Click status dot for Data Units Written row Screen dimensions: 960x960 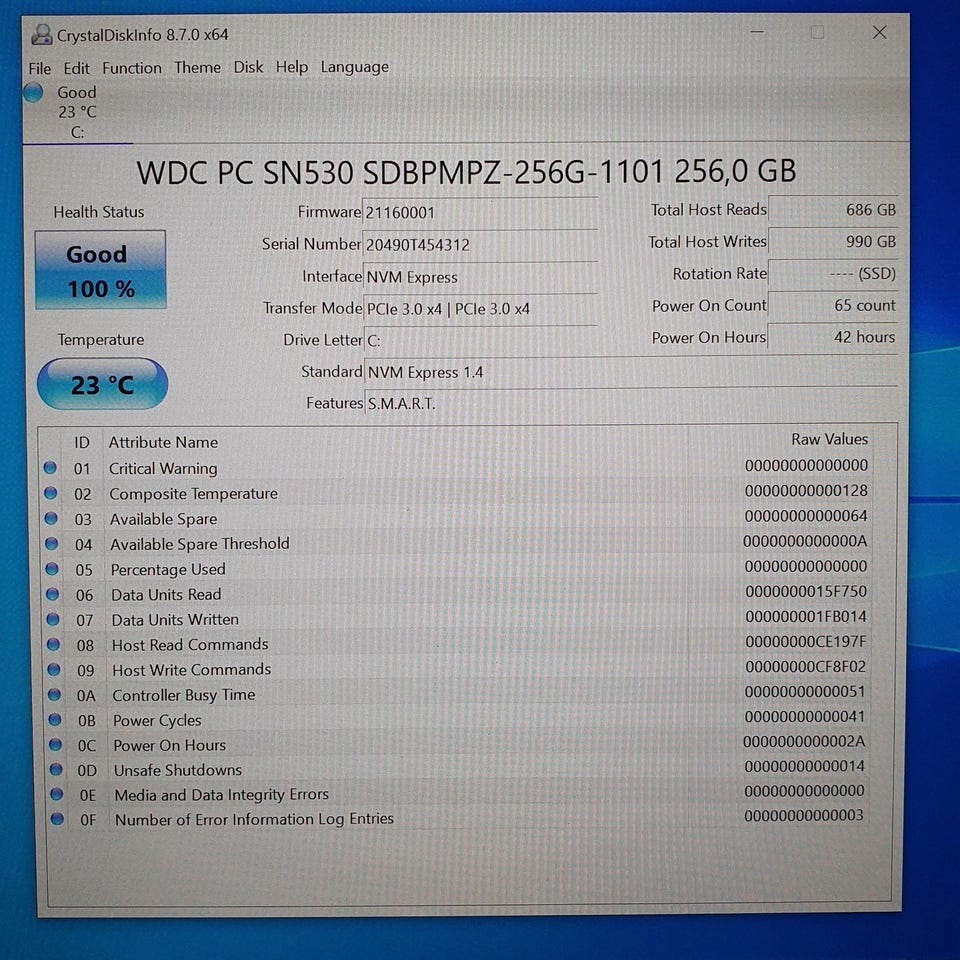pos(53,619)
